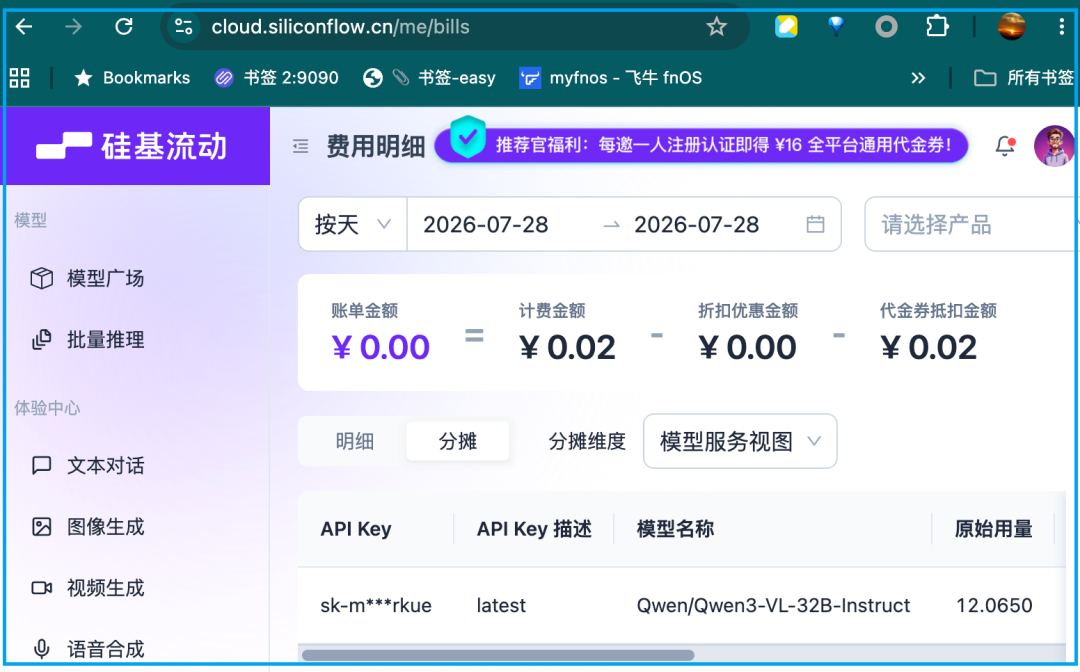This screenshot has width=1080, height=672.
Task: Edit the end date after the arrow
Action: coord(696,224)
